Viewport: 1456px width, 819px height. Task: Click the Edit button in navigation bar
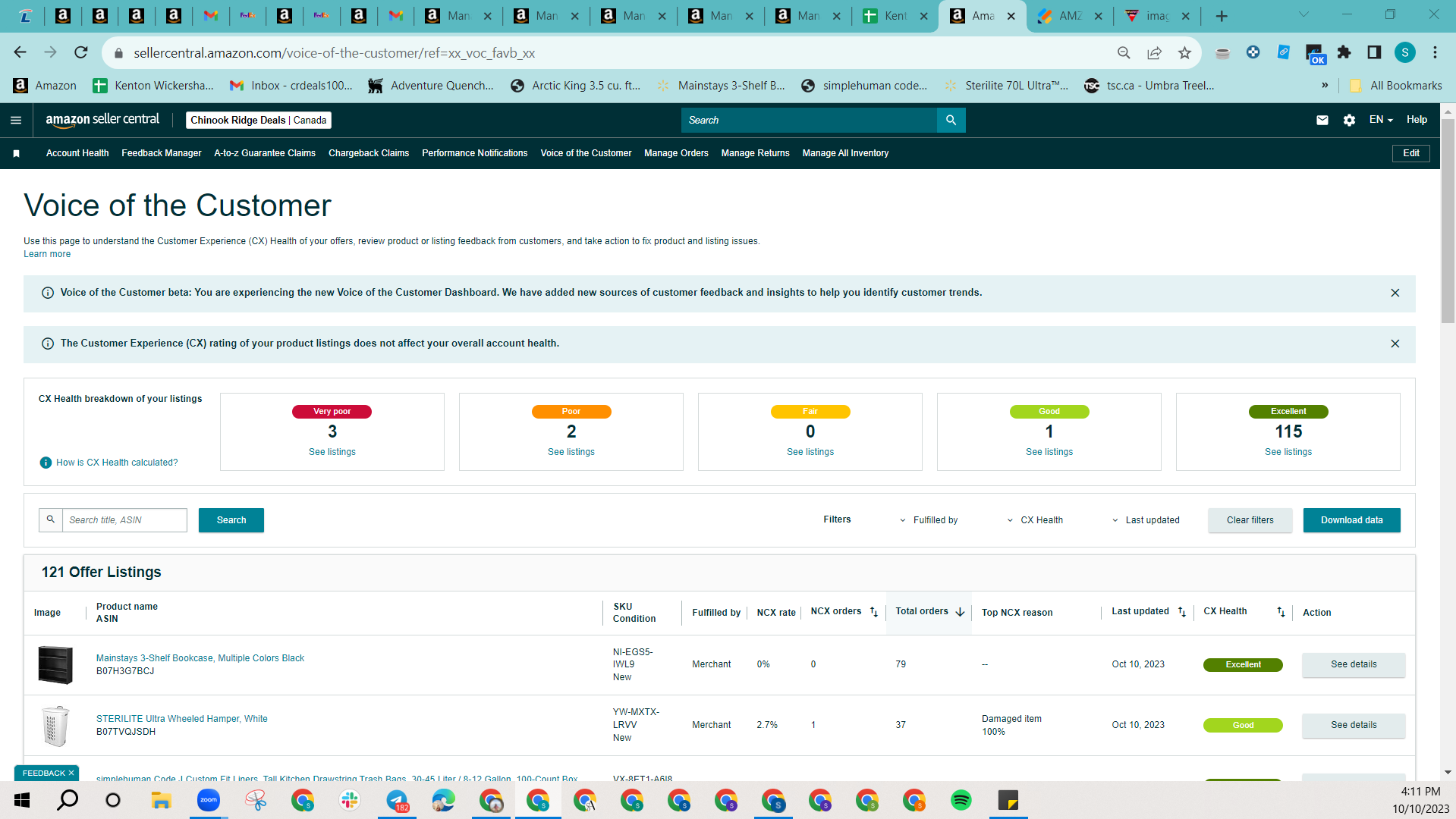1411,153
